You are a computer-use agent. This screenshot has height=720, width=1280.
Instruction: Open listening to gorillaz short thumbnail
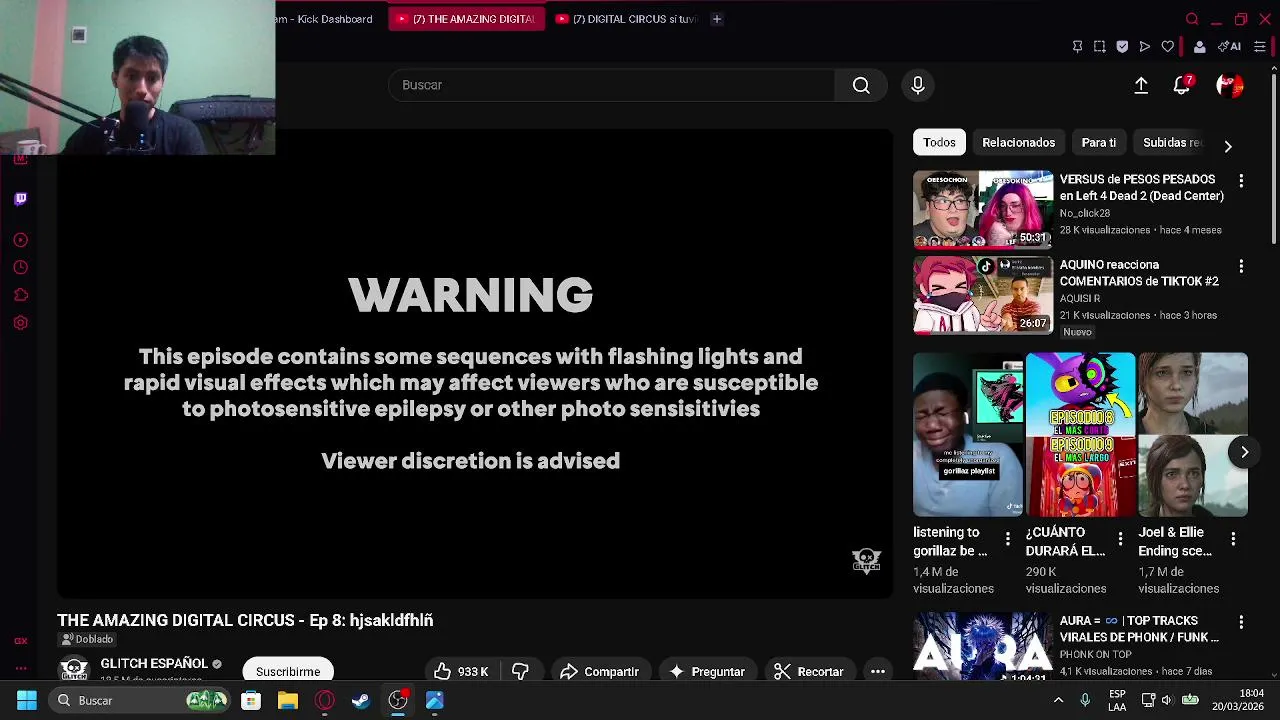[x=968, y=434]
